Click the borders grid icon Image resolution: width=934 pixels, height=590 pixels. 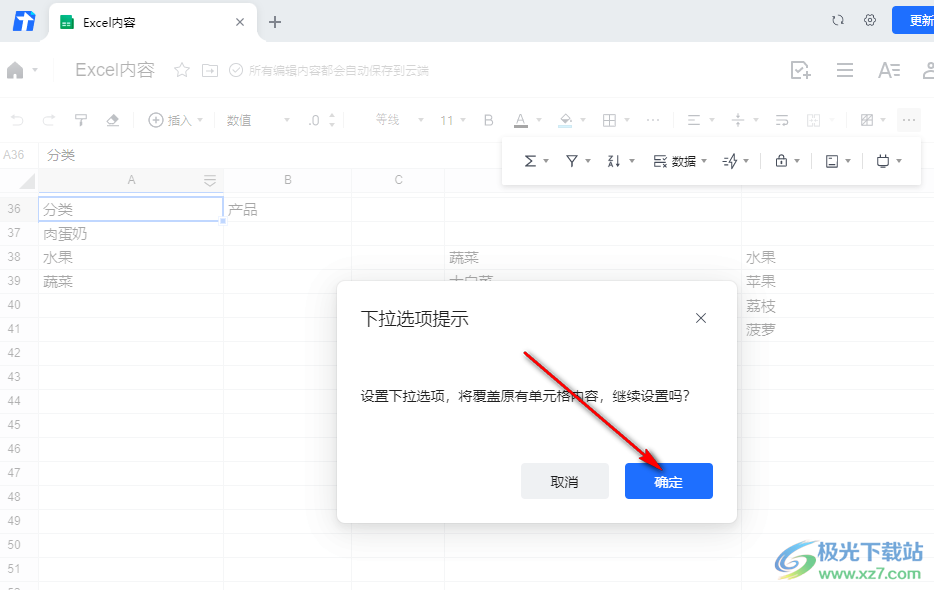[x=609, y=120]
